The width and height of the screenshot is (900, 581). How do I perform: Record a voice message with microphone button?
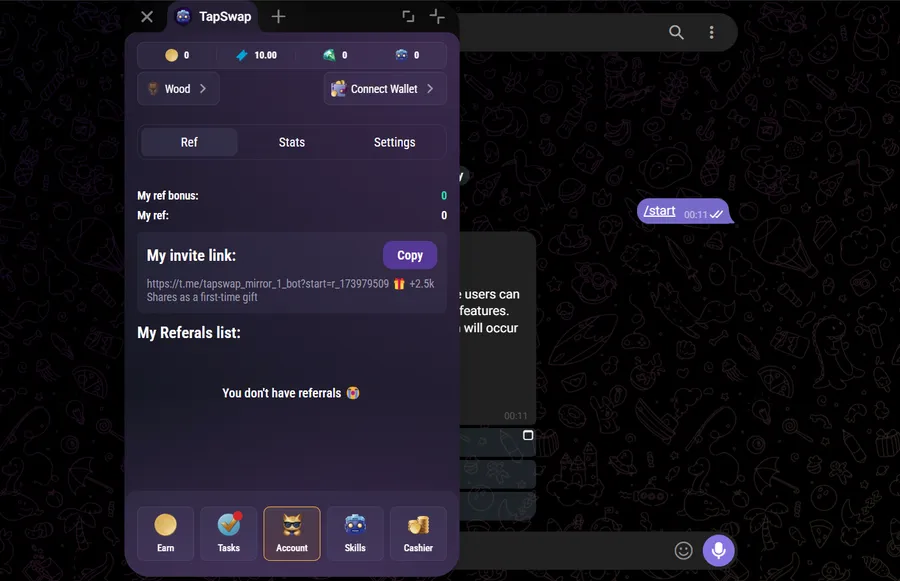[x=719, y=551]
